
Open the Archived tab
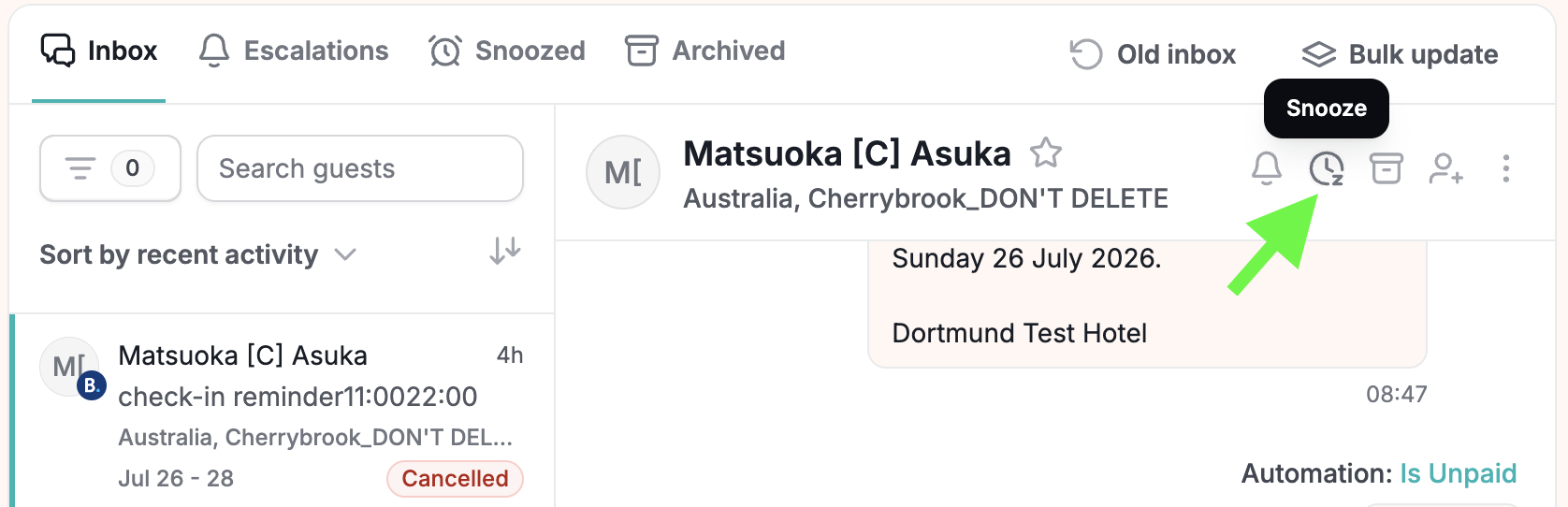(705, 51)
